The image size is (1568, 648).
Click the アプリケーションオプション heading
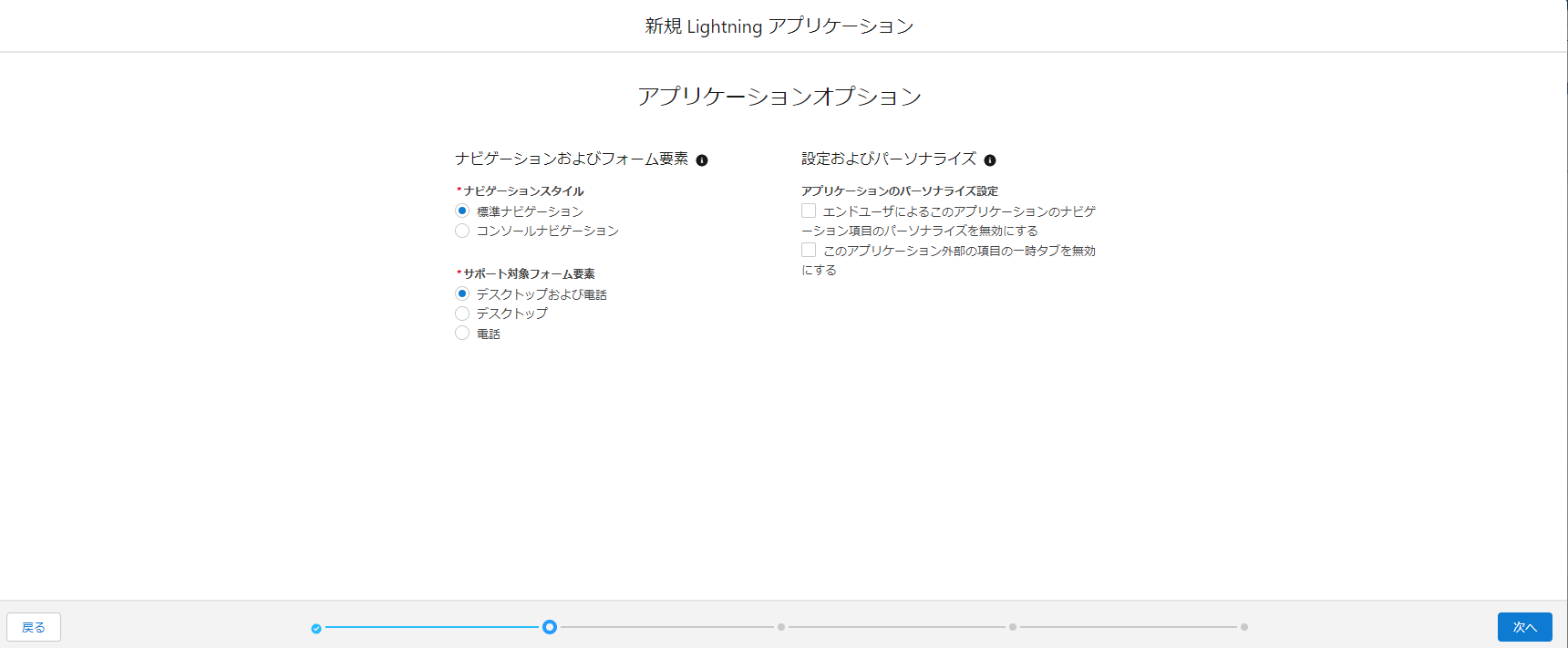click(x=779, y=97)
